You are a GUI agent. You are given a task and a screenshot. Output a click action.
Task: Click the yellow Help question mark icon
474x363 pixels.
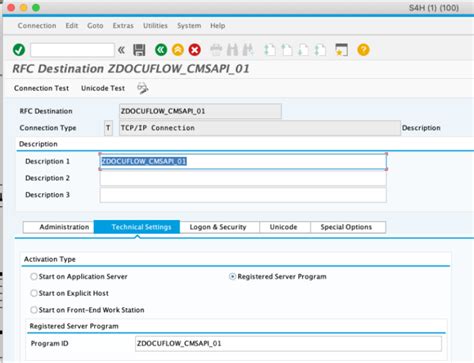(363, 50)
